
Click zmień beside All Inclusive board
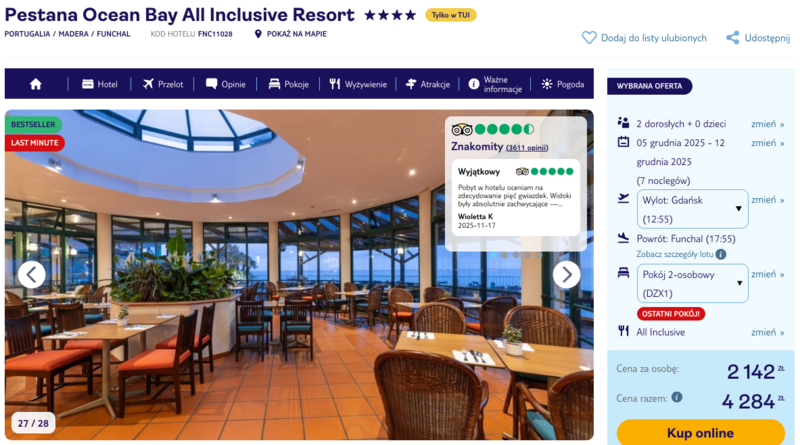coord(767,332)
